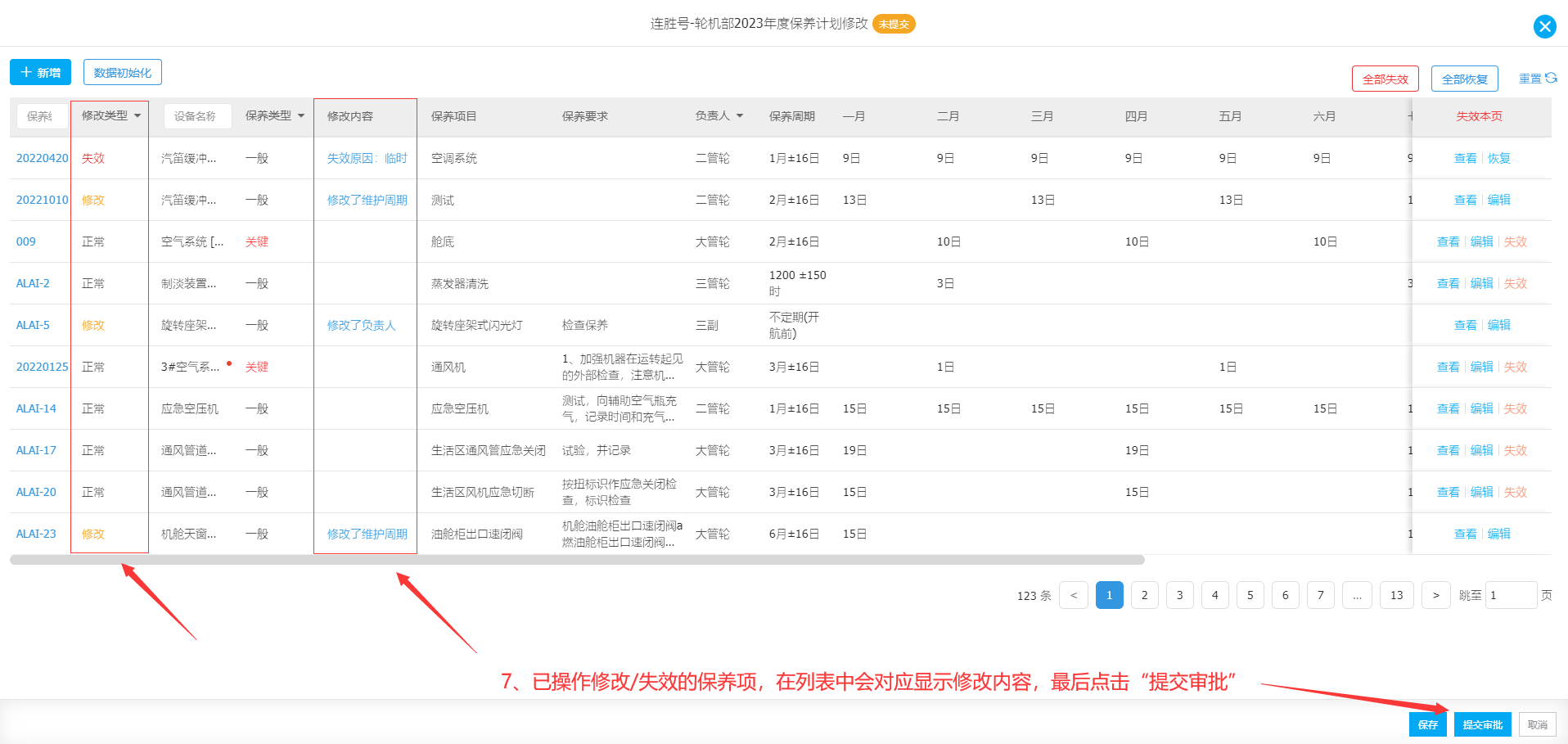1568x744 pixels.
Task: Open maintenance item ALAI-2
Action: [x=33, y=283]
